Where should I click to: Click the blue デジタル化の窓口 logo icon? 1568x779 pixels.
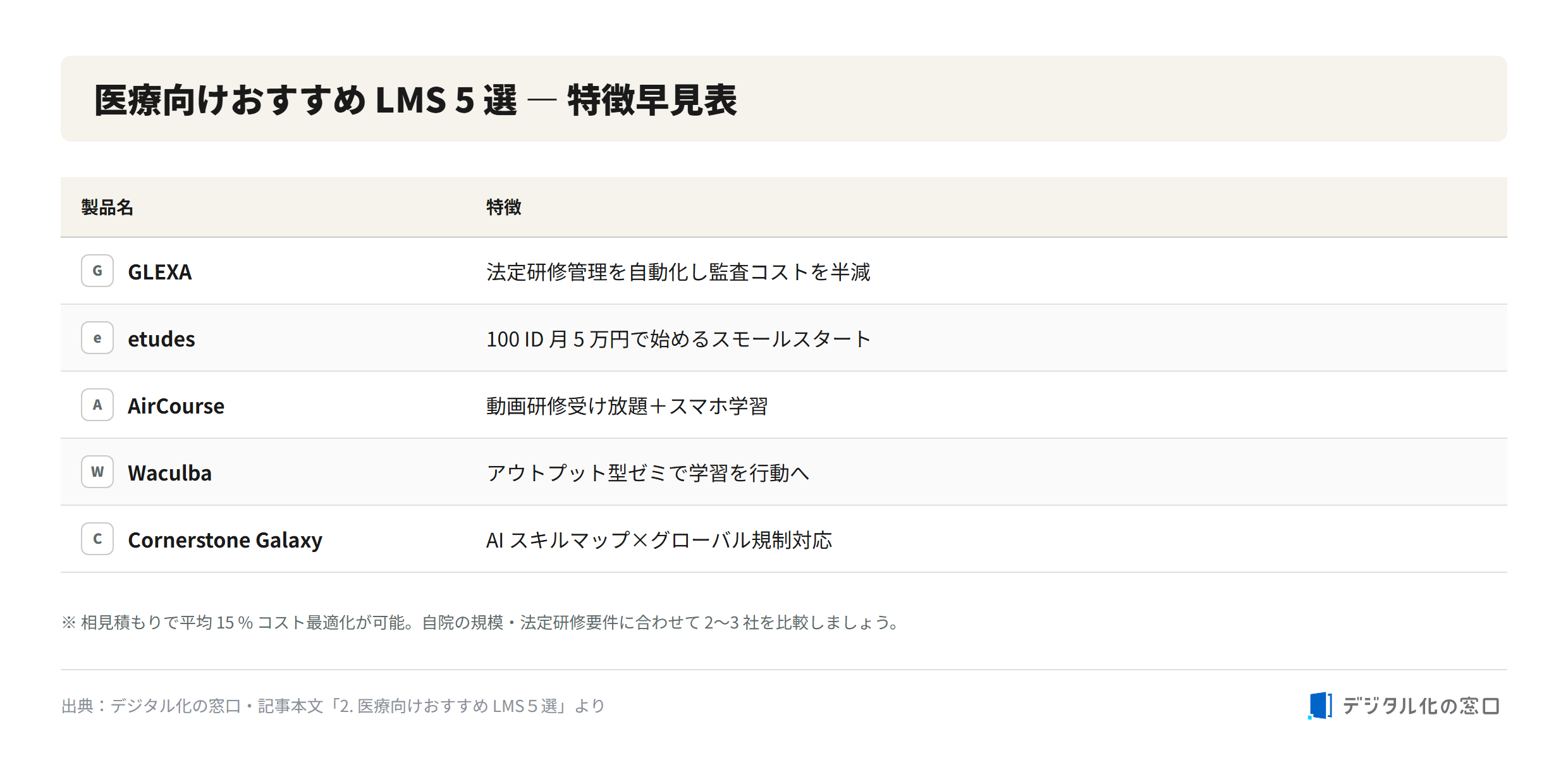(1320, 706)
